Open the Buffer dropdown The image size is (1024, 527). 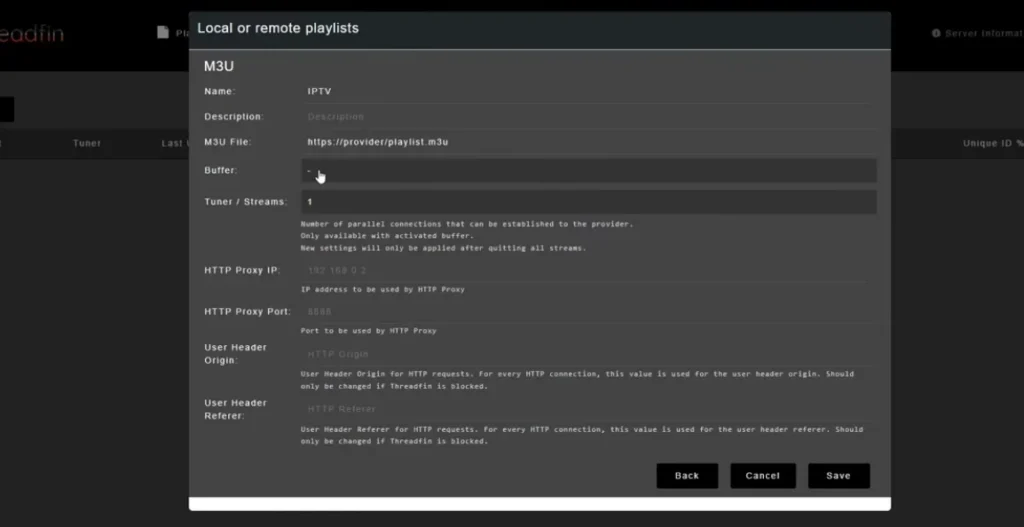(x=588, y=170)
